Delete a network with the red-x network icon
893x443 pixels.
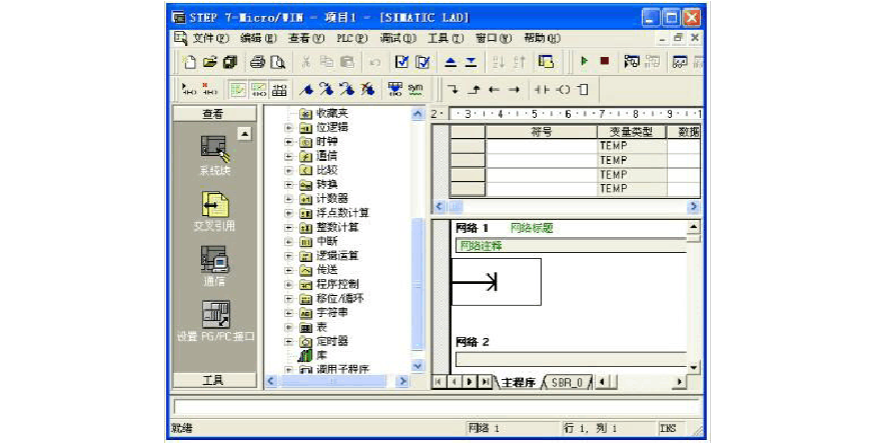tap(209, 89)
